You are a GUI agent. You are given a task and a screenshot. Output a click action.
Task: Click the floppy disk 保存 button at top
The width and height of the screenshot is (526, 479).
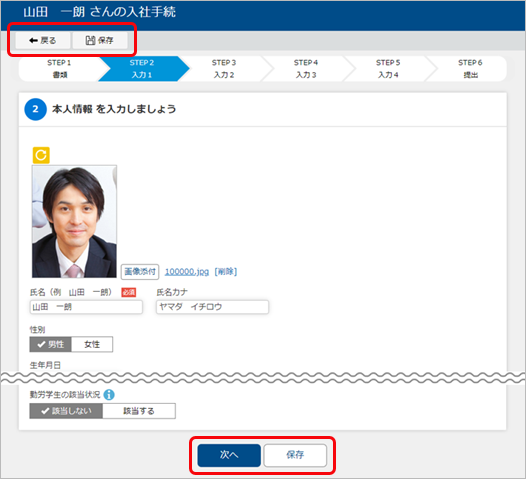point(100,41)
